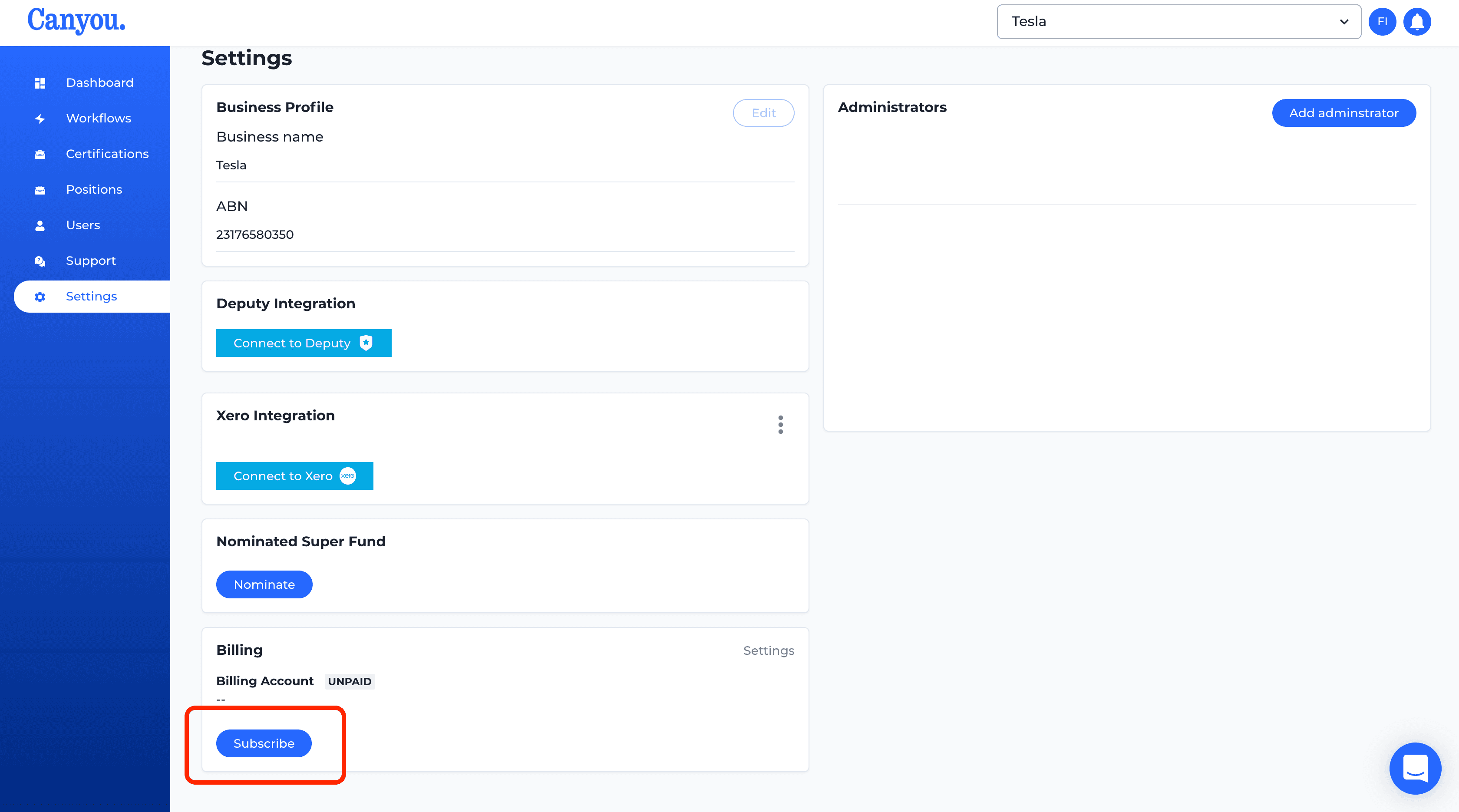Screen dimensions: 1459x812
Task: Open notifications bell icon
Action: tap(1417, 22)
